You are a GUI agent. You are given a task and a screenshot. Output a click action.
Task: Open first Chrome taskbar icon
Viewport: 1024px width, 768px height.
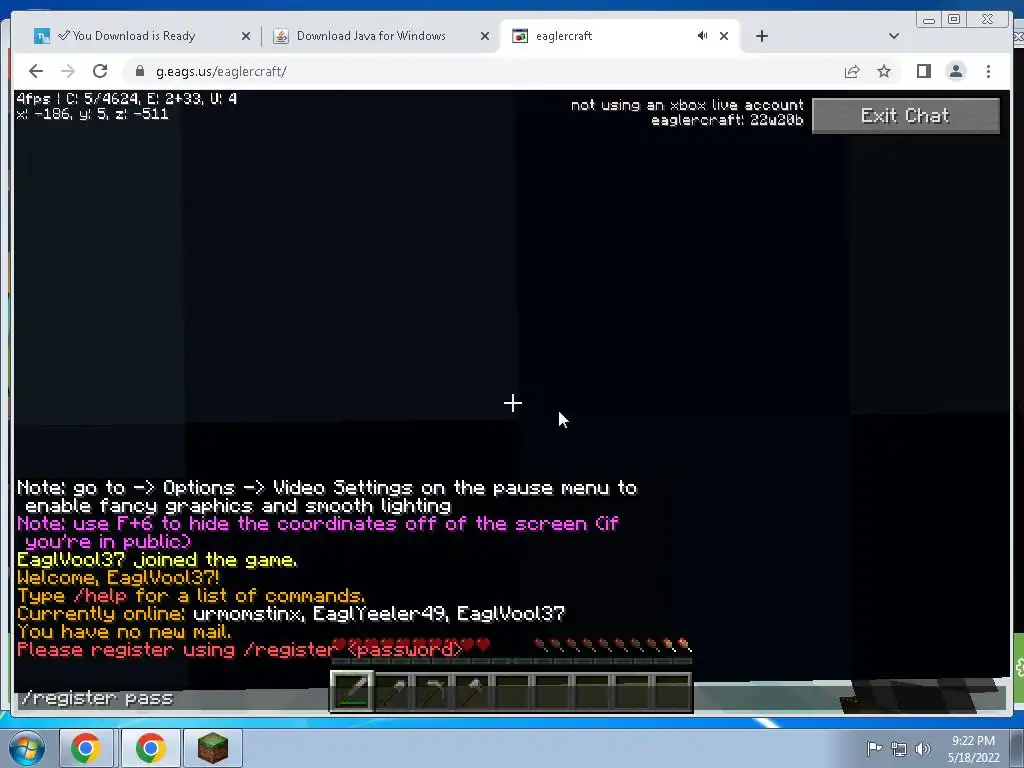pos(86,748)
